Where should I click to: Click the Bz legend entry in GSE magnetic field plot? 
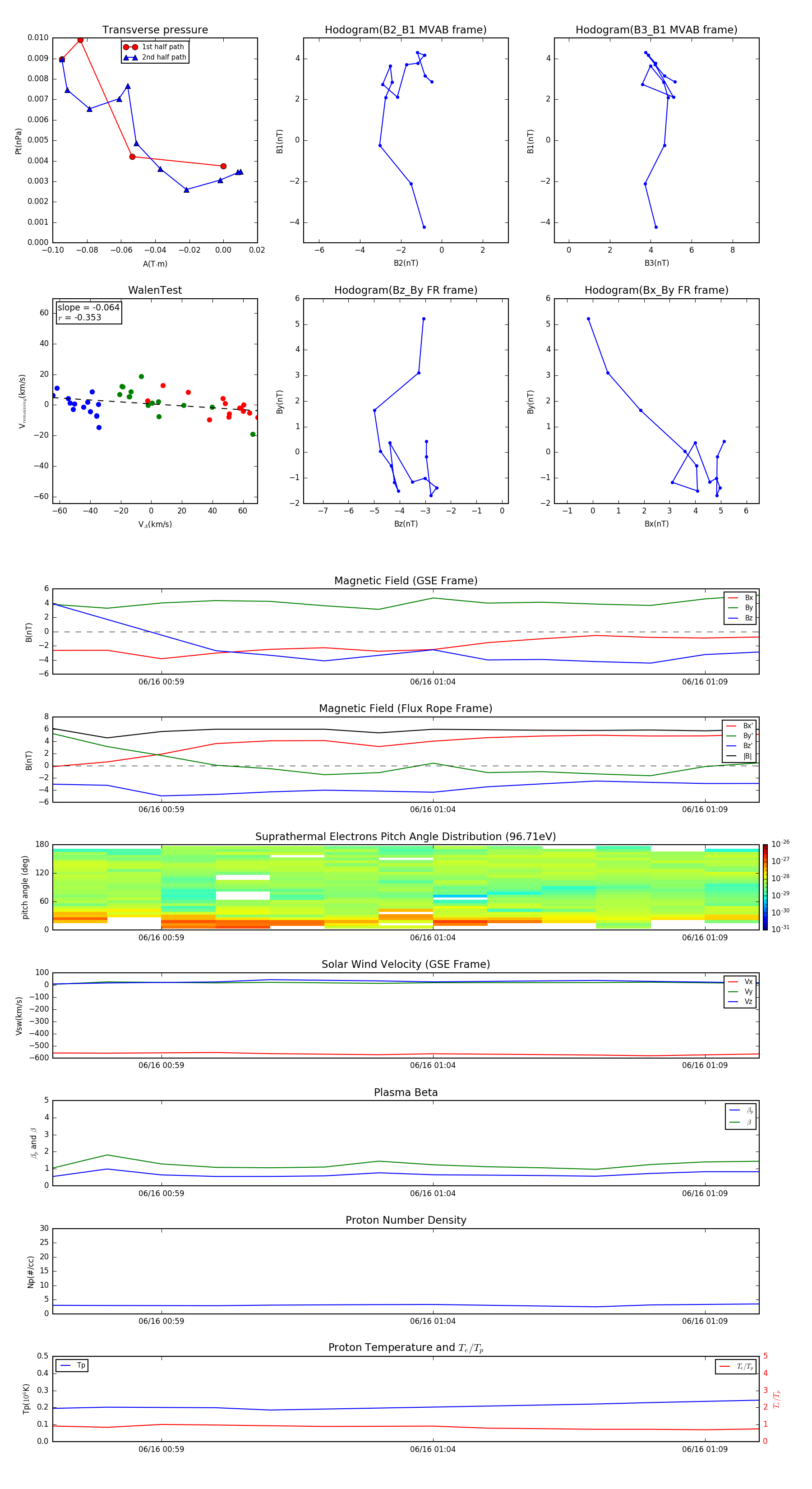pos(740,618)
